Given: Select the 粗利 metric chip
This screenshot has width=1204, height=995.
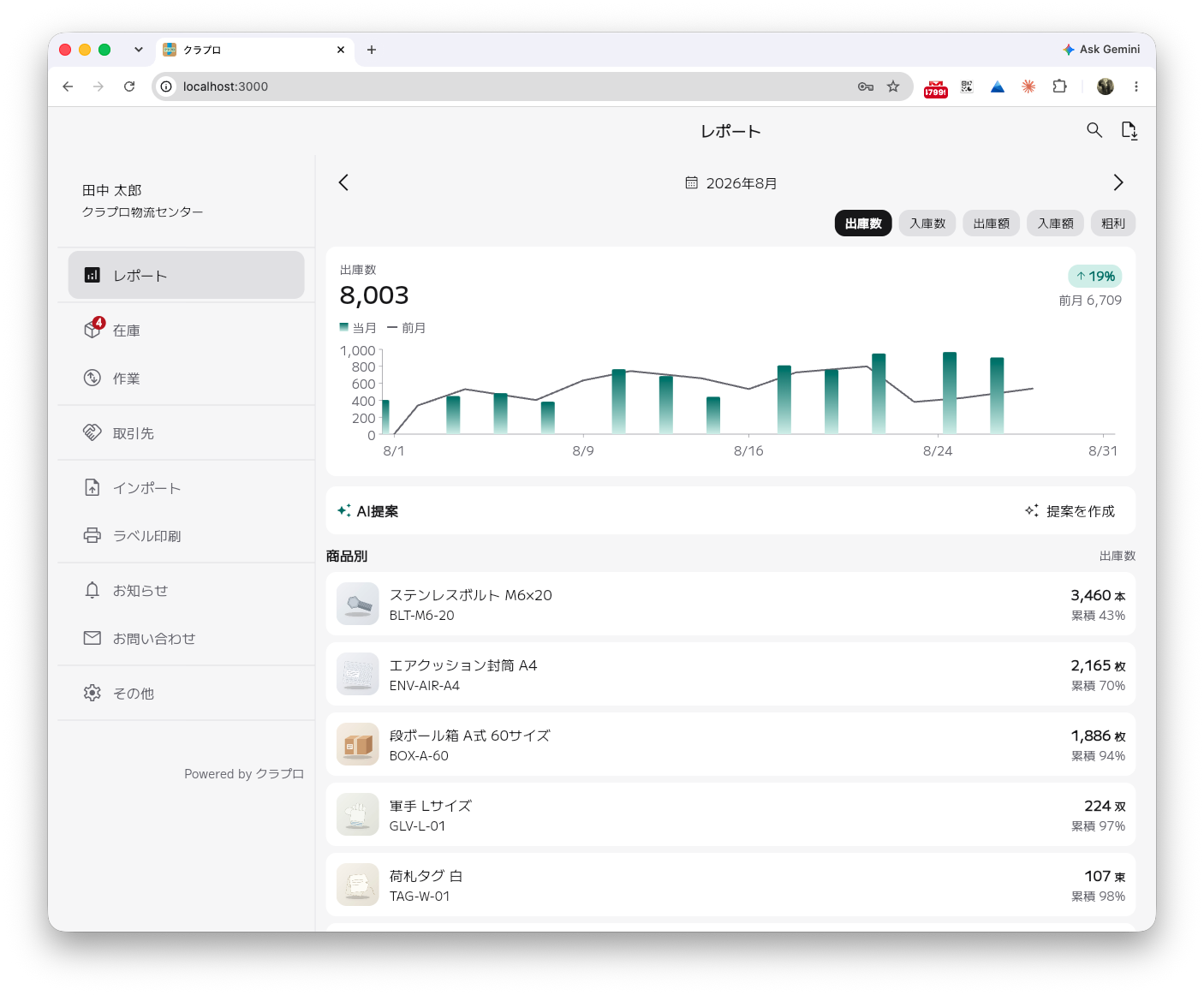Looking at the screenshot, I should 1113,223.
